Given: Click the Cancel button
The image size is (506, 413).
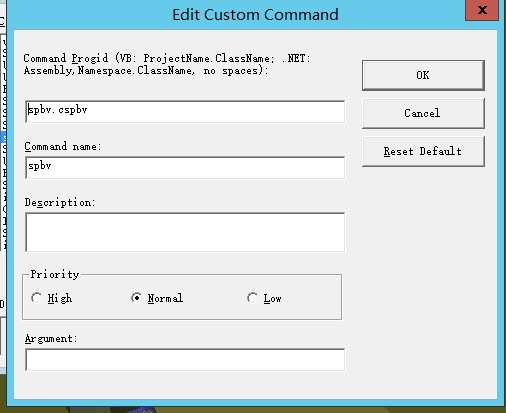Looking at the screenshot, I should [x=423, y=113].
